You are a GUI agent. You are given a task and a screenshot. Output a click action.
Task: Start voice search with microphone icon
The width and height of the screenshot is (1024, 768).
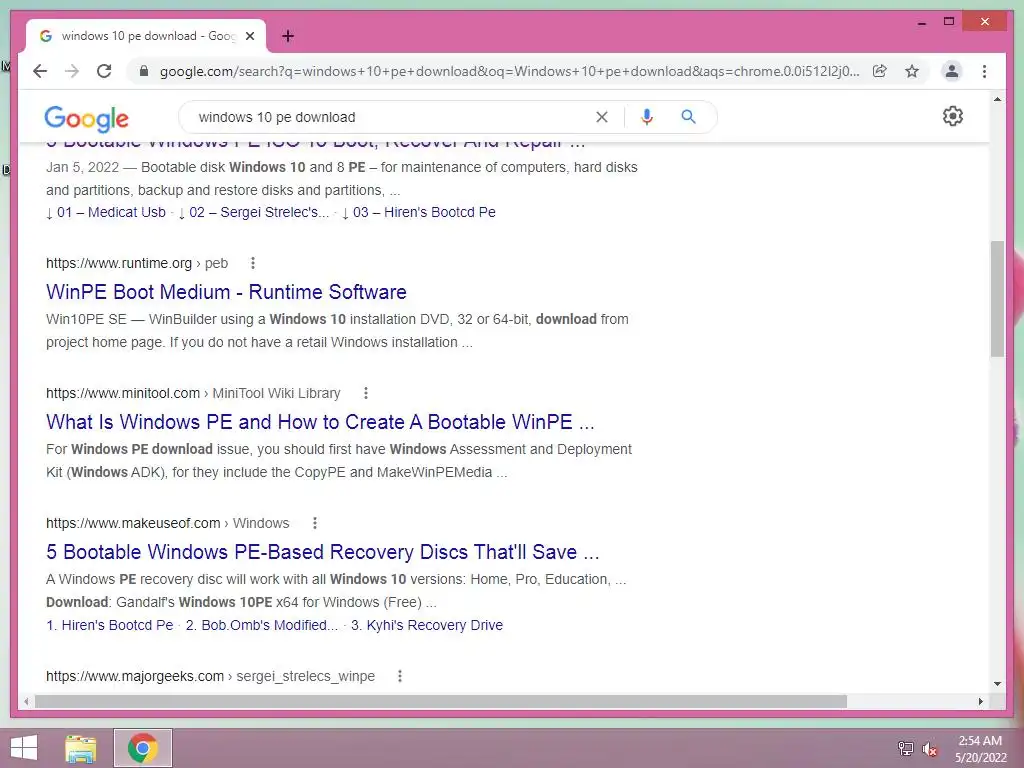647,117
